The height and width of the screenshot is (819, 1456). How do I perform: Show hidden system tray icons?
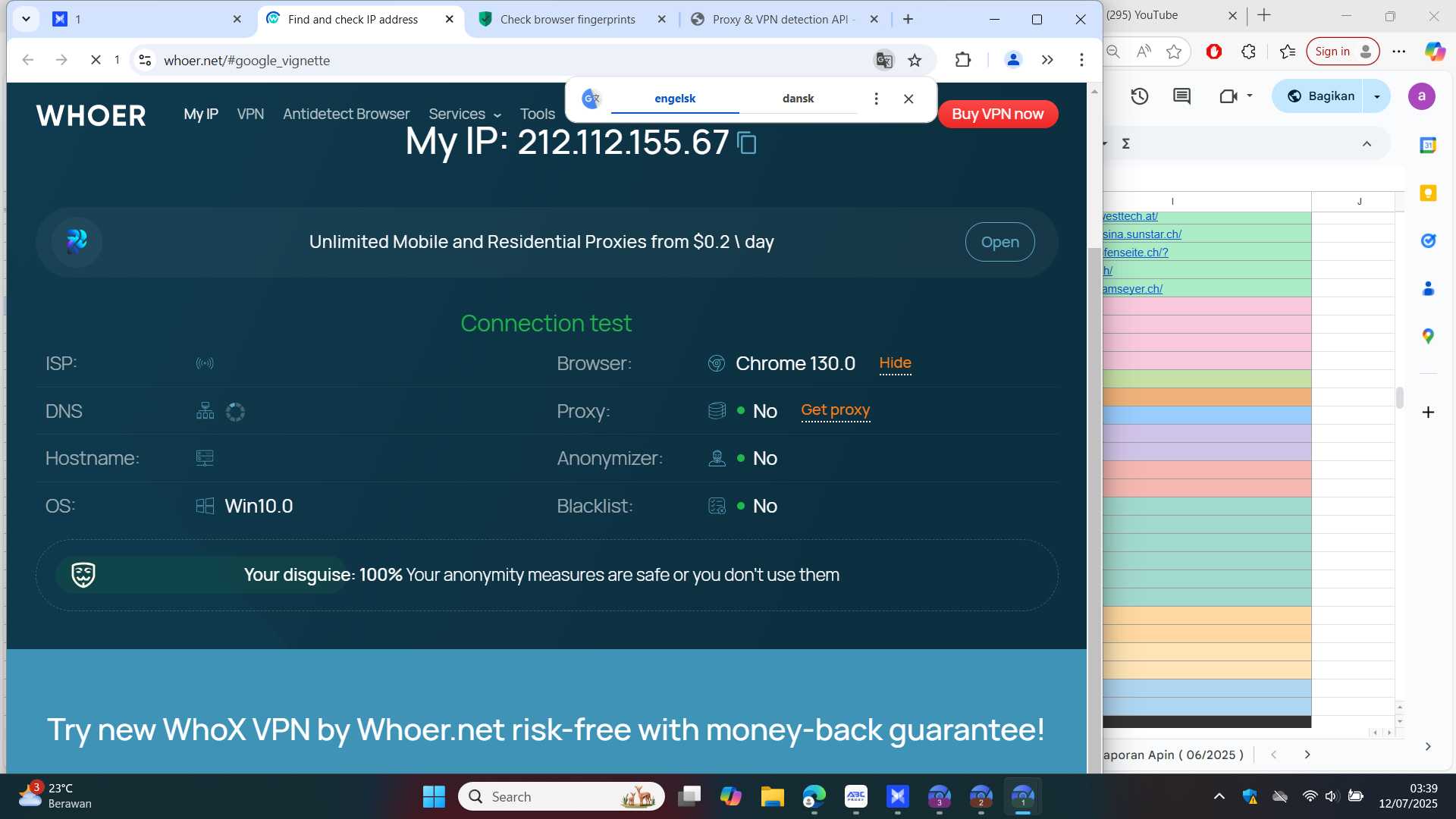point(1219,796)
